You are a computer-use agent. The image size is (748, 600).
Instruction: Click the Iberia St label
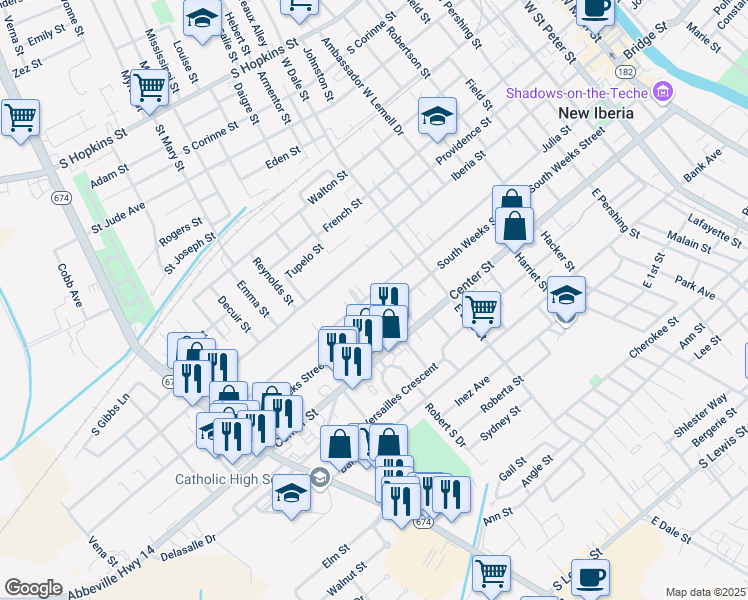[468, 166]
